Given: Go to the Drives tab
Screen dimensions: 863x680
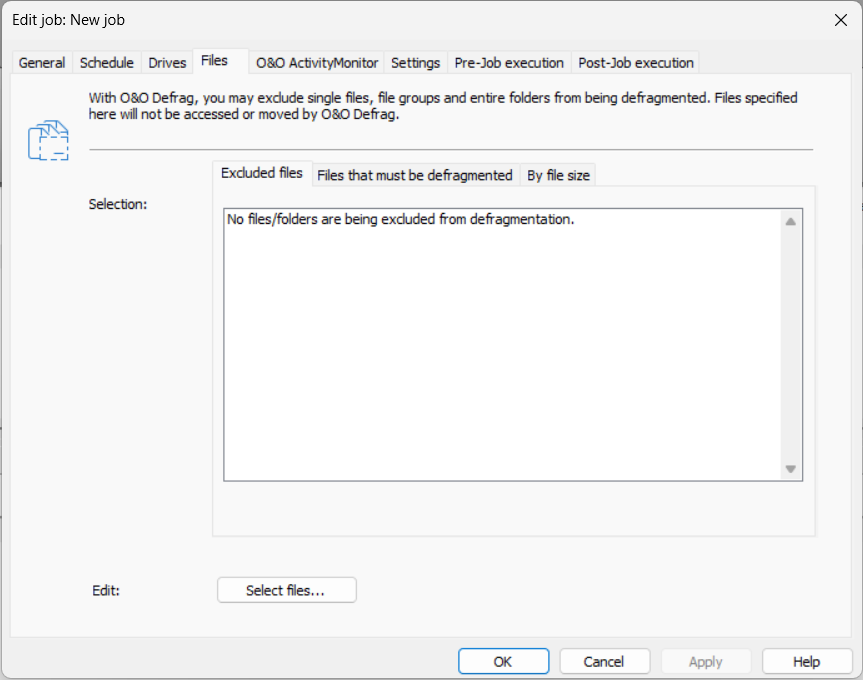Looking at the screenshot, I should pos(167,63).
